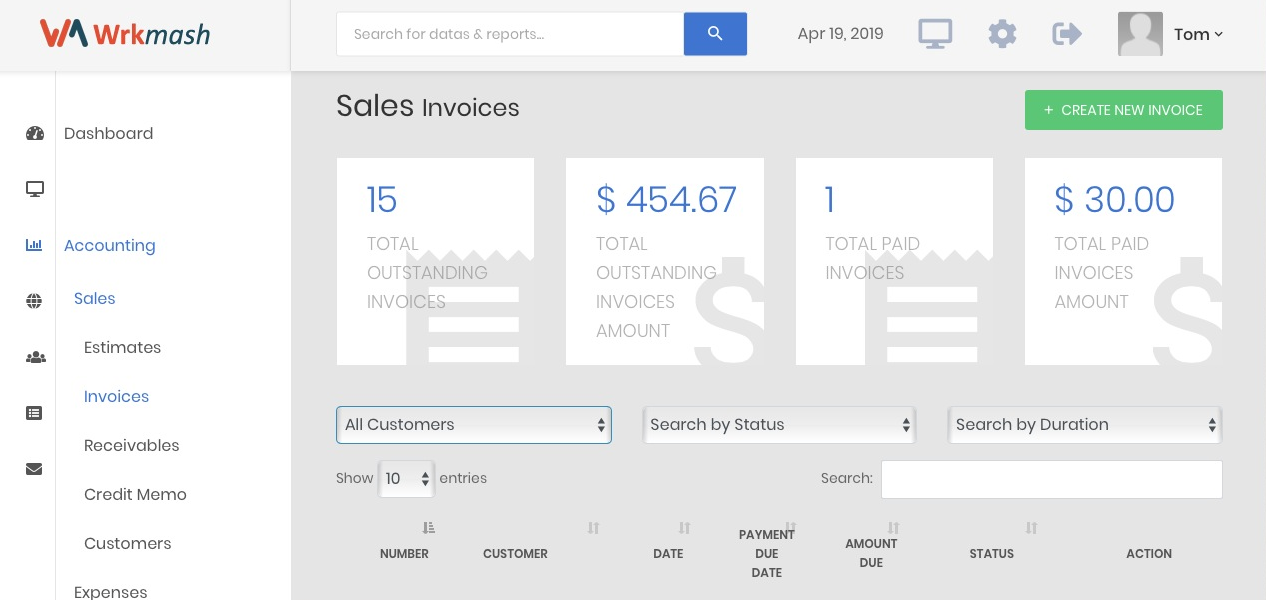
Task: Open the All Customers dropdown
Action: [474, 425]
